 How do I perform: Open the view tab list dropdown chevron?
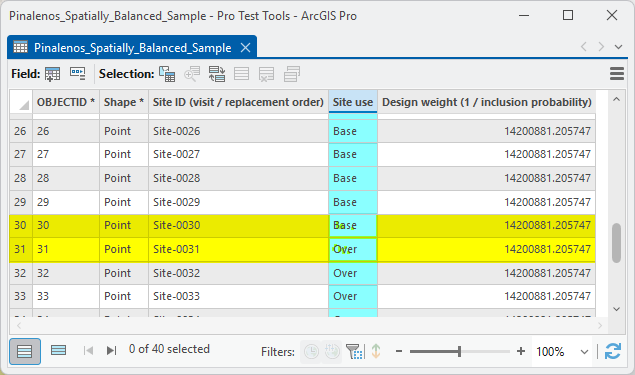point(618,47)
